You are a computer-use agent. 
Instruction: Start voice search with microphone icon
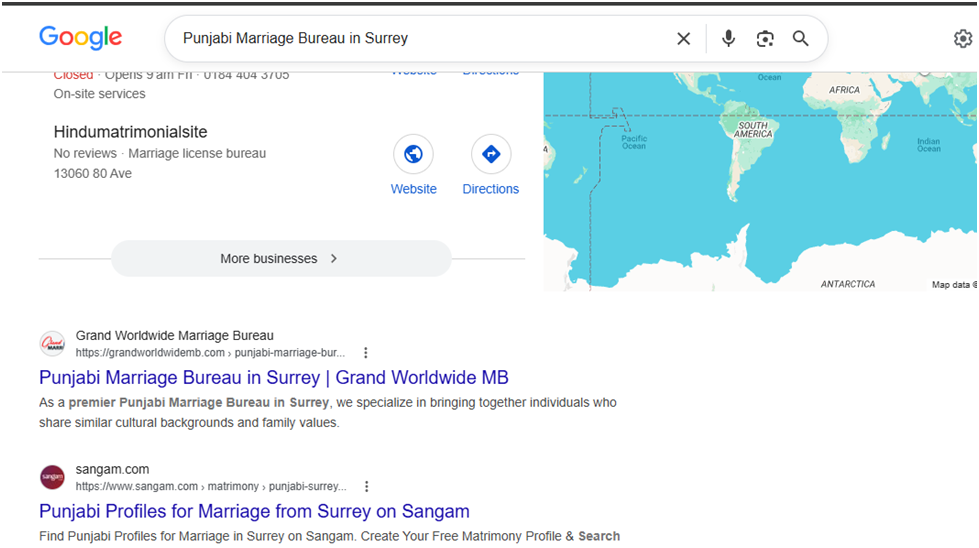coord(728,39)
